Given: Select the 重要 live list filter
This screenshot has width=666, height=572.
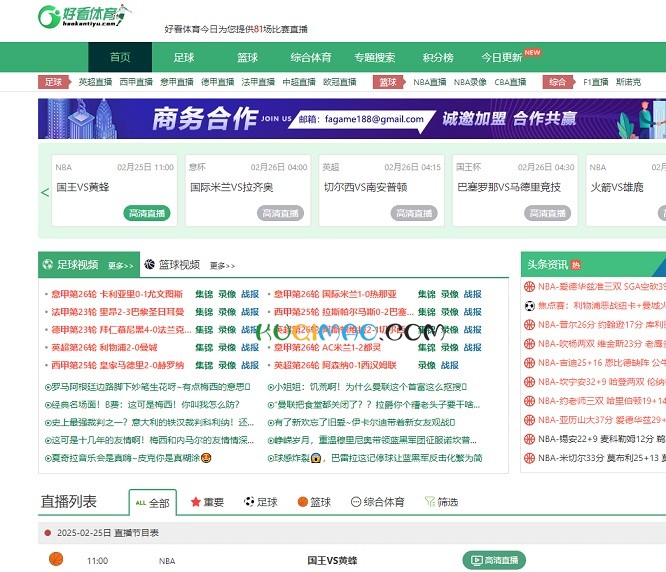Looking at the screenshot, I should pyautogui.click(x=208, y=502).
